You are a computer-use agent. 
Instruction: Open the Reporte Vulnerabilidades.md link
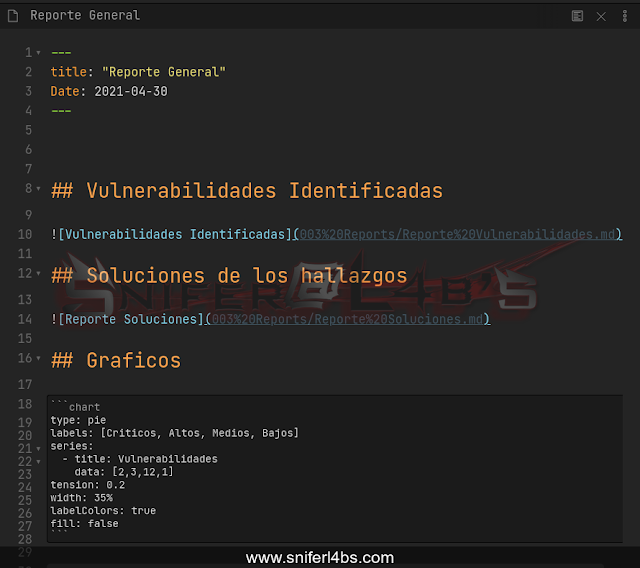(x=457, y=234)
